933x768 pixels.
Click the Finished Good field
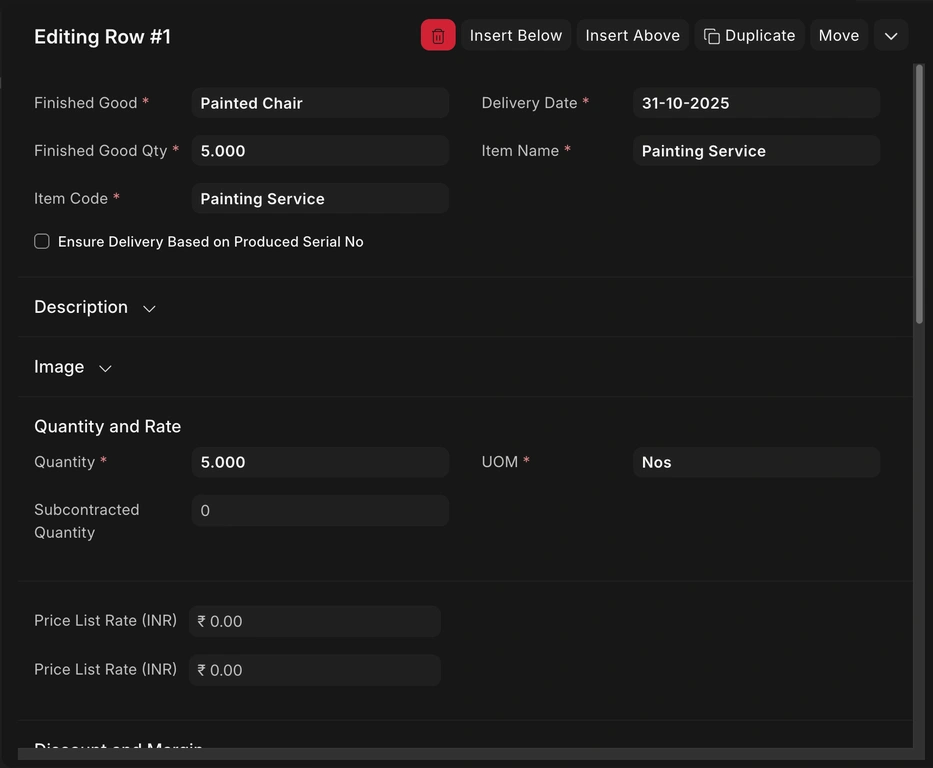click(x=319, y=103)
